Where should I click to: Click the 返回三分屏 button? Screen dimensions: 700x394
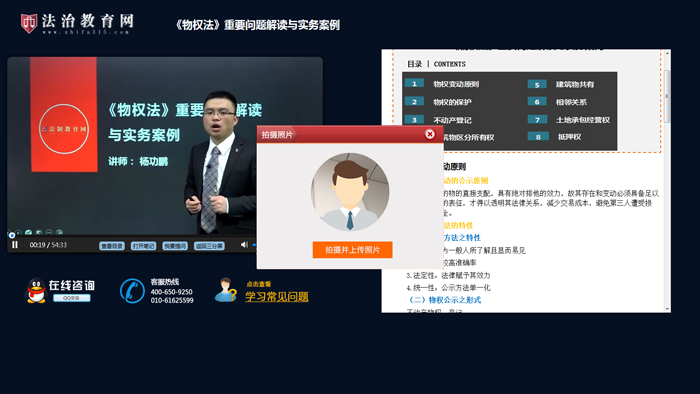[209, 246]
